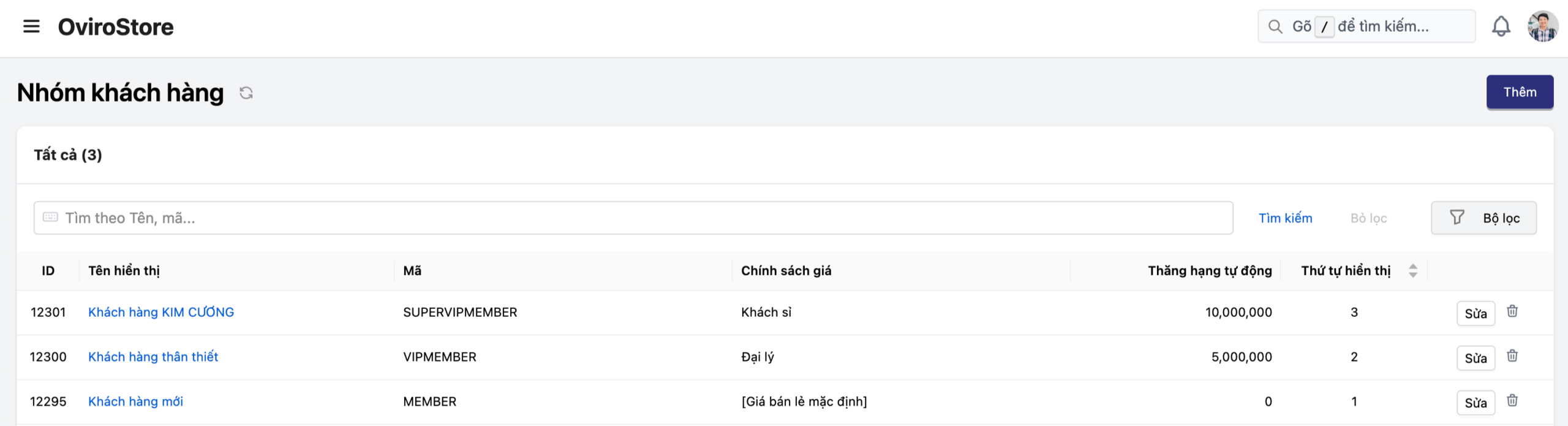Sort by Thứ tự hiển thị column
This screenshot has height=426, width=1568.
pyautogui.click(x=1413, y=271)
